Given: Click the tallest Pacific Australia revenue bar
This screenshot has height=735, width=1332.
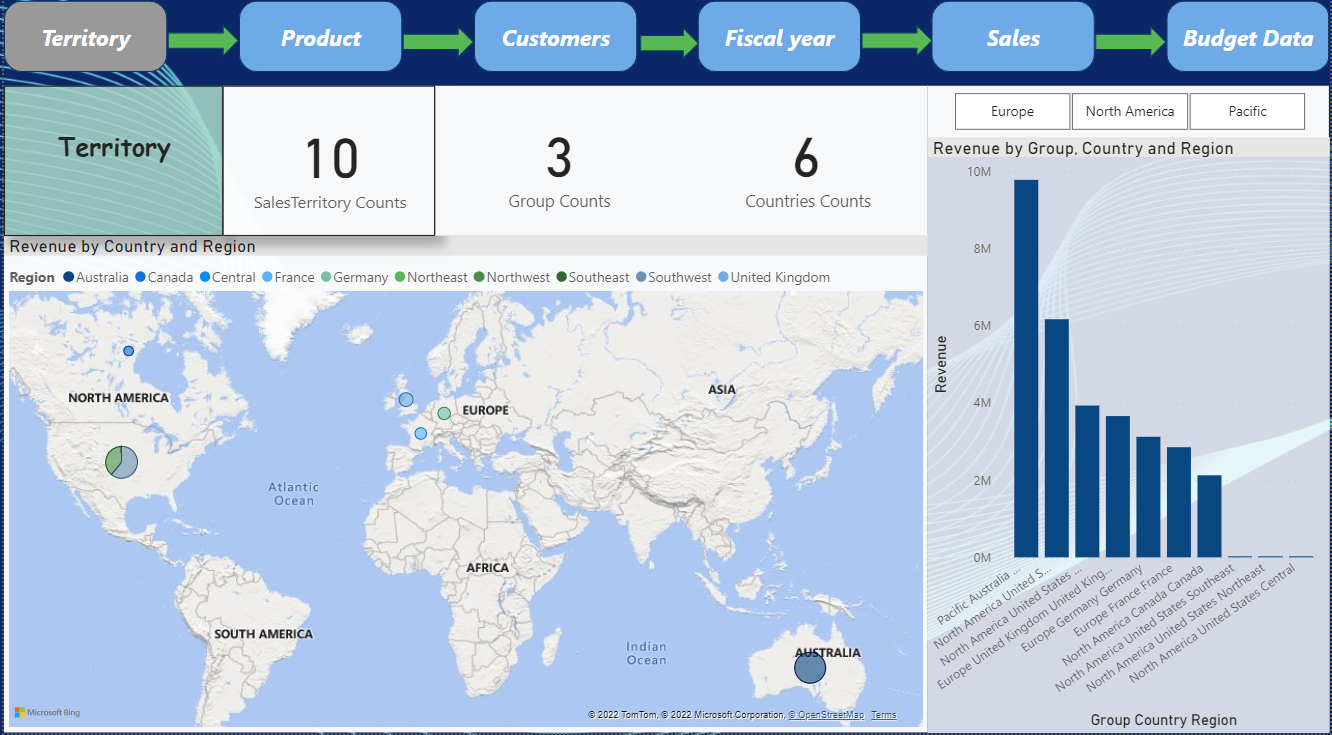Looking at the screenshot, I should coord(1024,370).
